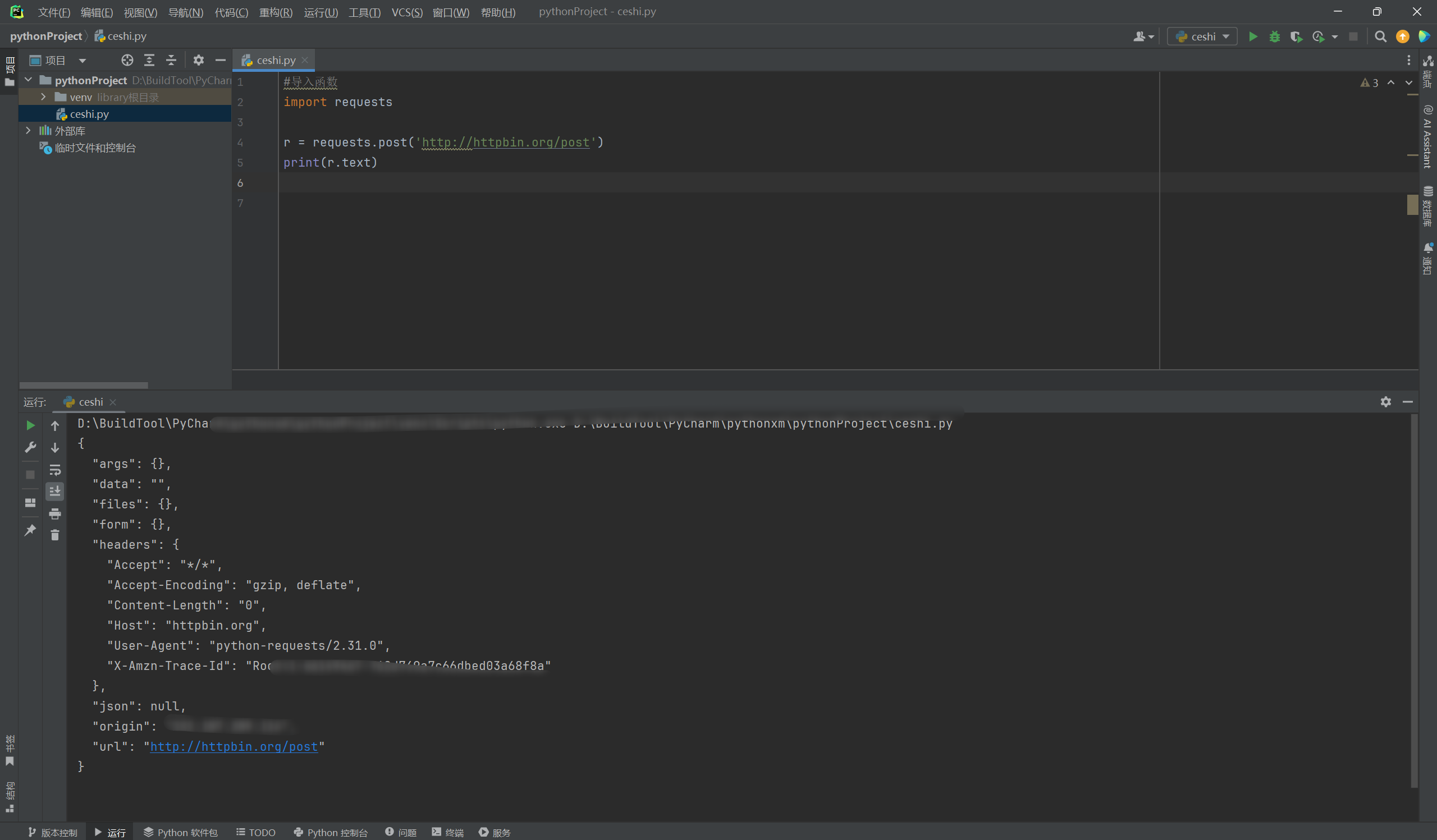
Task: Hide the project tool window
Action: pyautogui.click(x=220, y=60)
